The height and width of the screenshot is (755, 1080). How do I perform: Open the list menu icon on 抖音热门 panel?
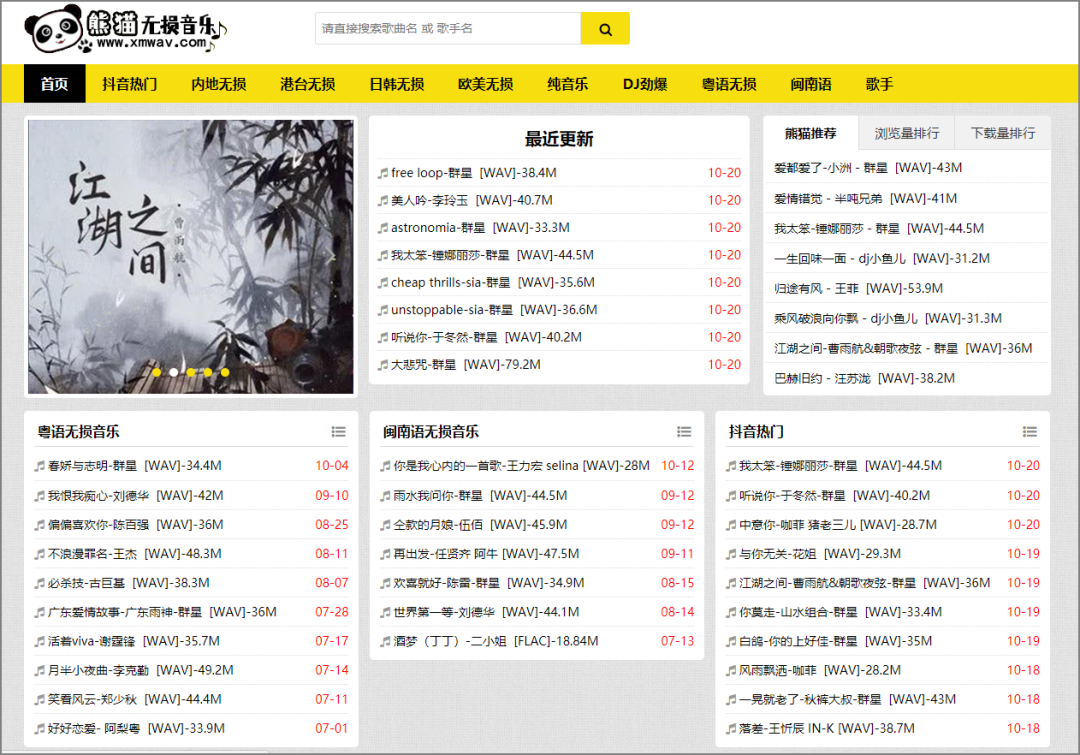coord(1030,431)
